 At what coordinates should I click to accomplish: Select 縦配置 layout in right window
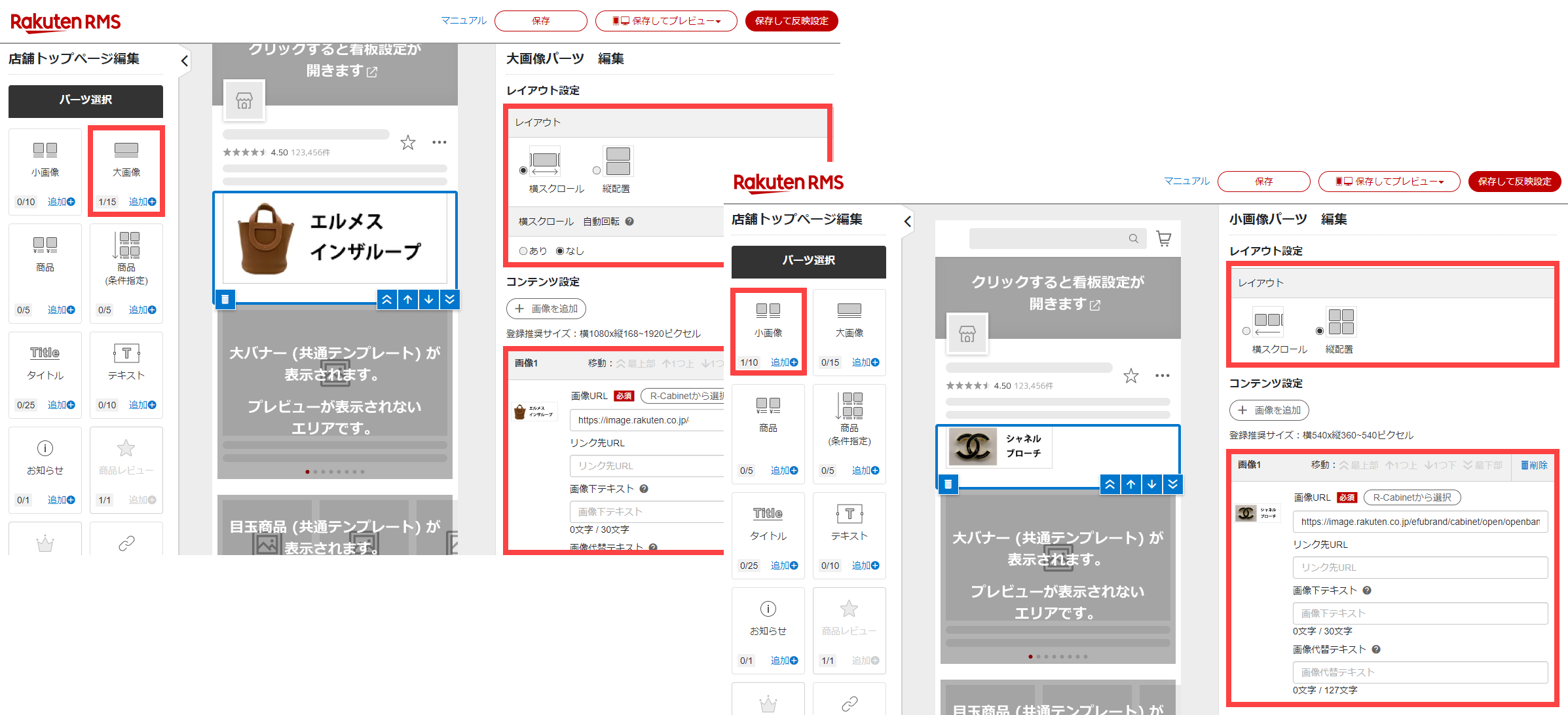(x=1319, y=331)
